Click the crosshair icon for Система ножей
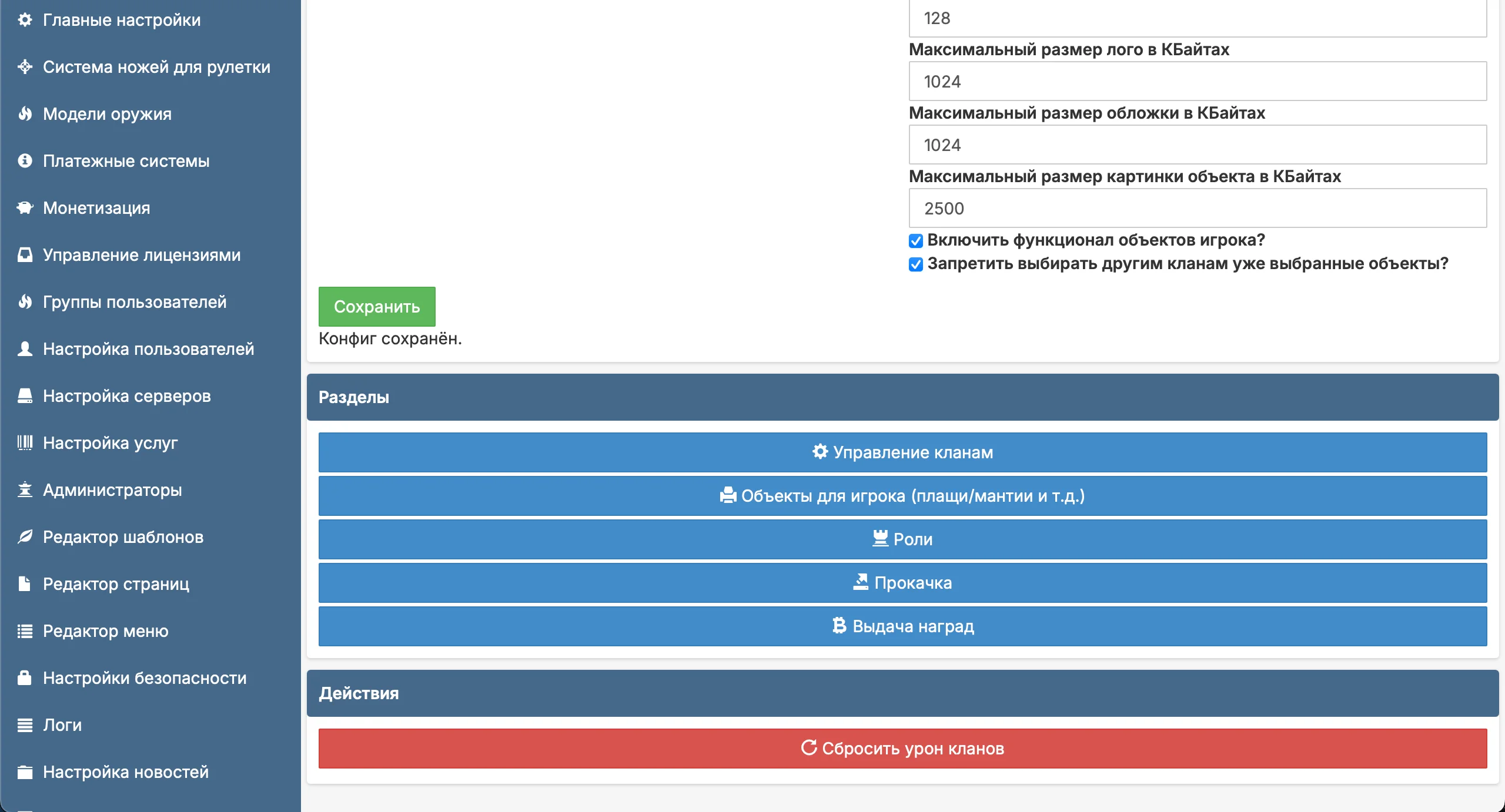 pos(25,67)
